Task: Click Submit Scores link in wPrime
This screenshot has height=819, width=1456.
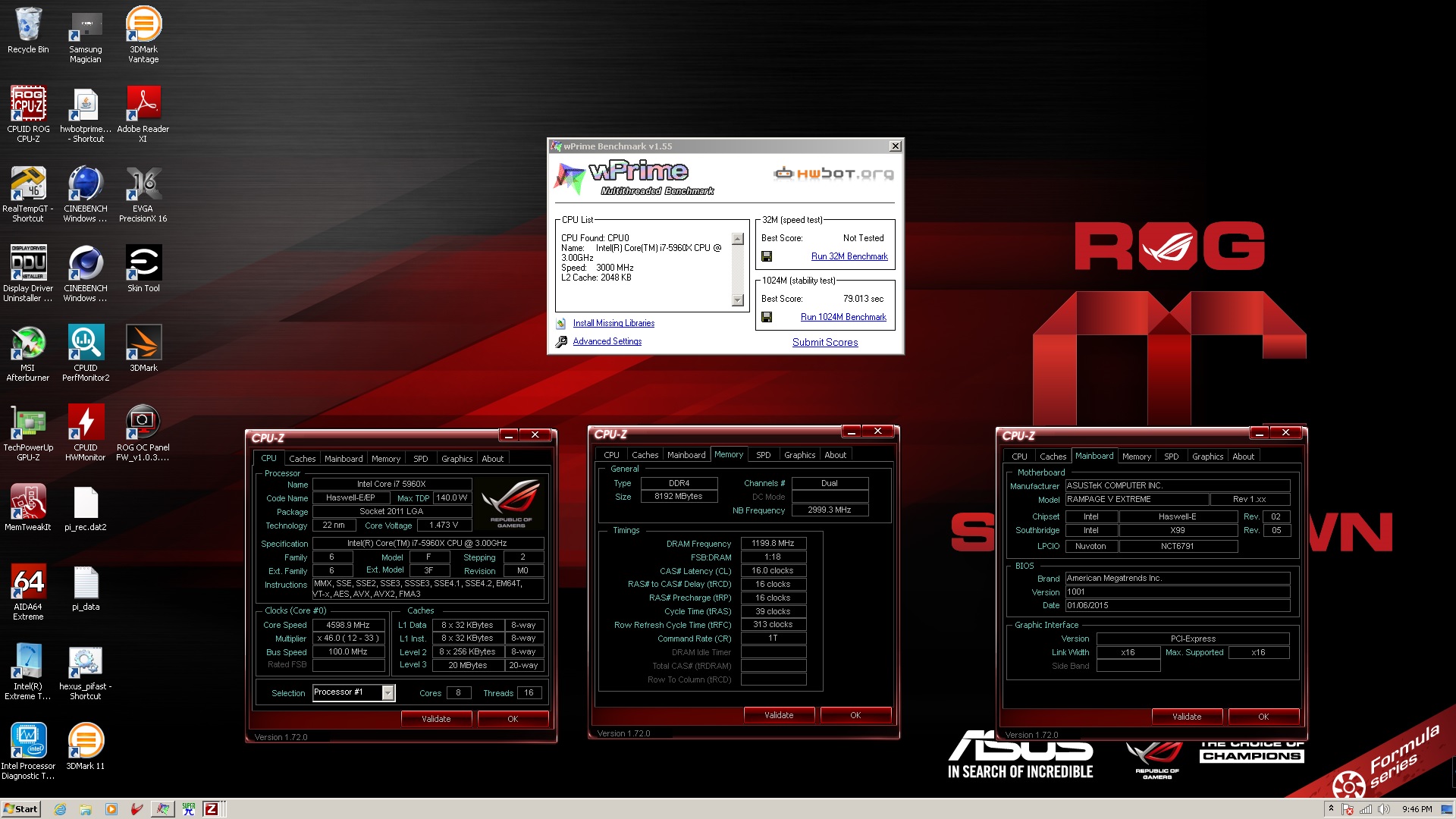Action: pos(825,342)
